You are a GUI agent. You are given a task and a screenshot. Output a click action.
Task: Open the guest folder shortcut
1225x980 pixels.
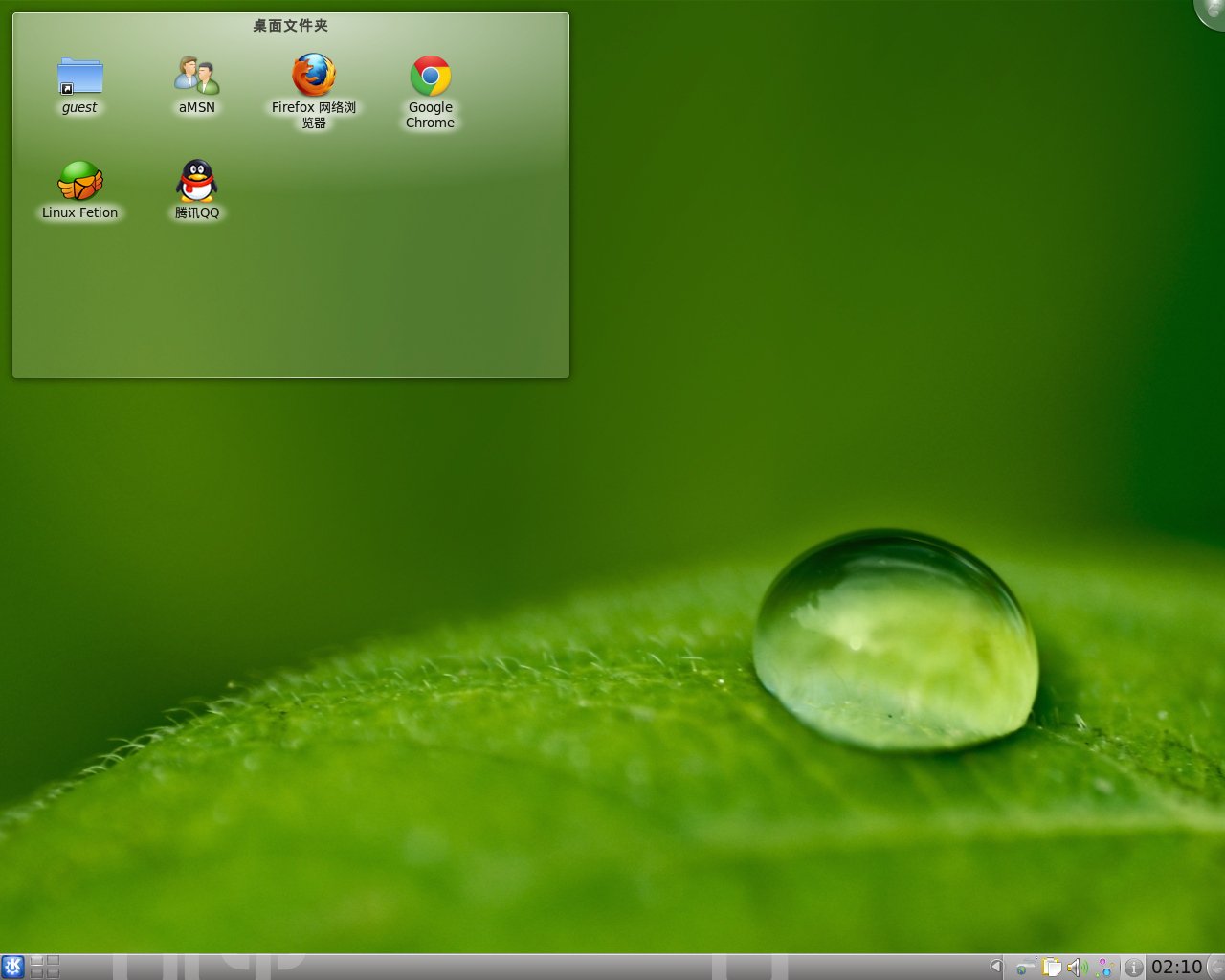pos(79,77)
